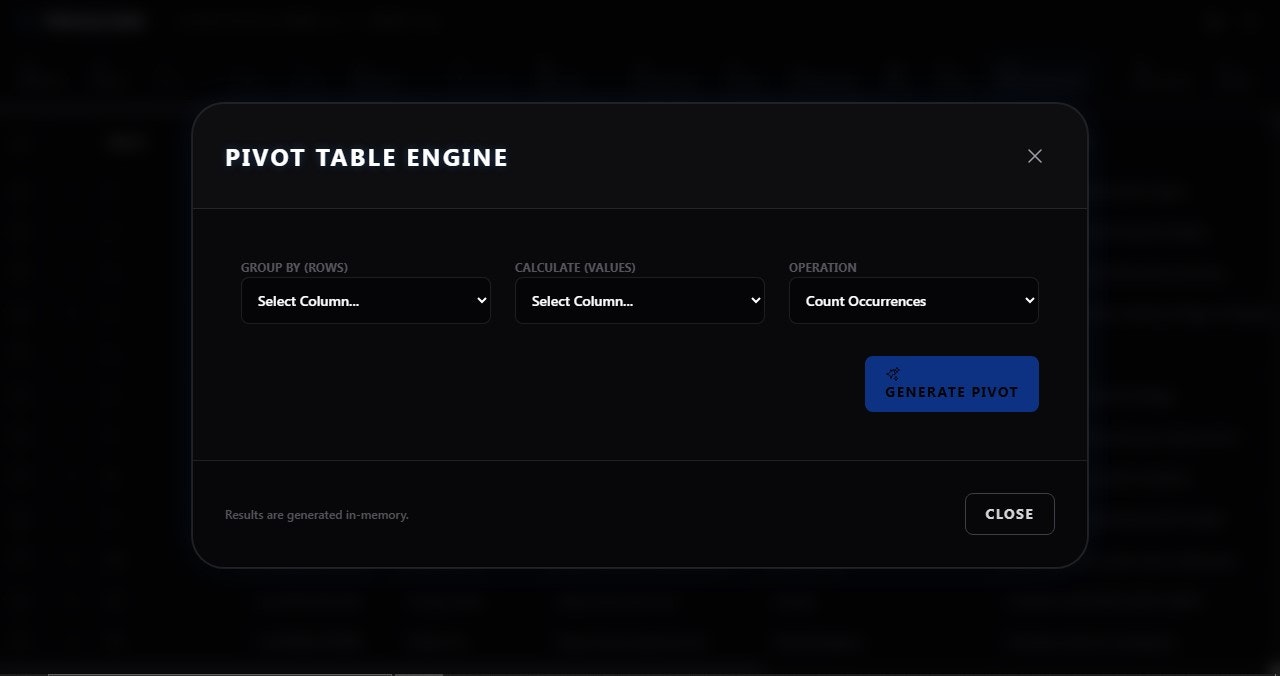
Task: Select the Count Occurrences operation field
Action: [913, 300]
